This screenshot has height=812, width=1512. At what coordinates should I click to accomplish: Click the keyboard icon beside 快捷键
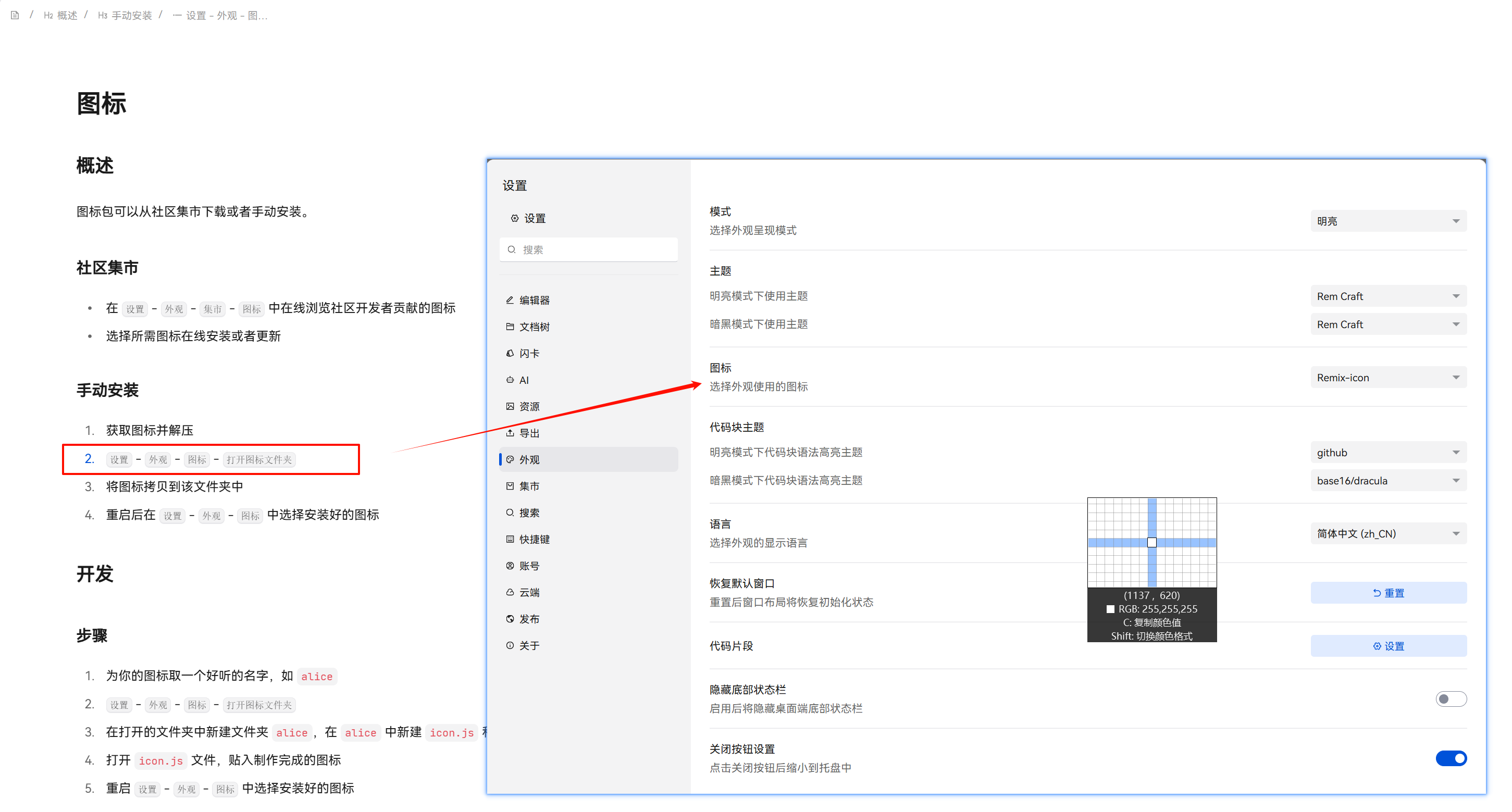[x=510, y=539]
